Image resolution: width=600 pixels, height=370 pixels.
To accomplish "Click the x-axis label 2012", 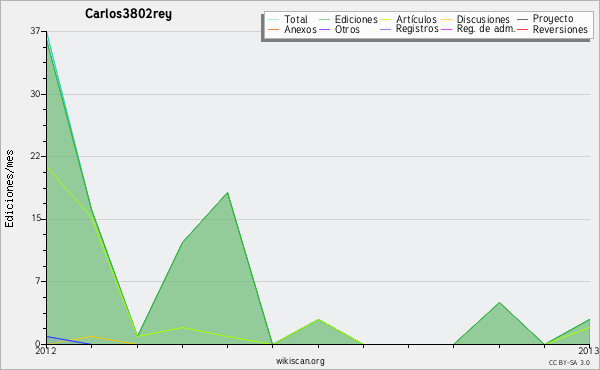I will [x=46, y=351].
